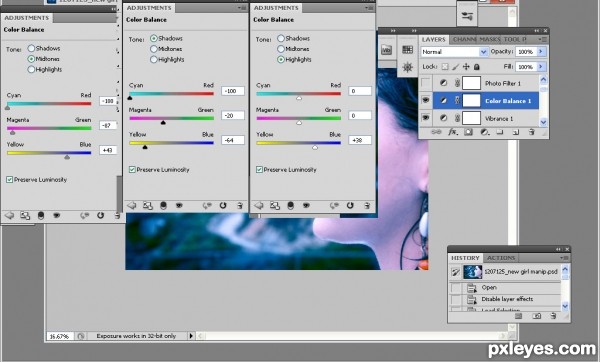
Task: Click Cyan-Red slider in the Shadows-active panel
Action: [x=171, y=94]
